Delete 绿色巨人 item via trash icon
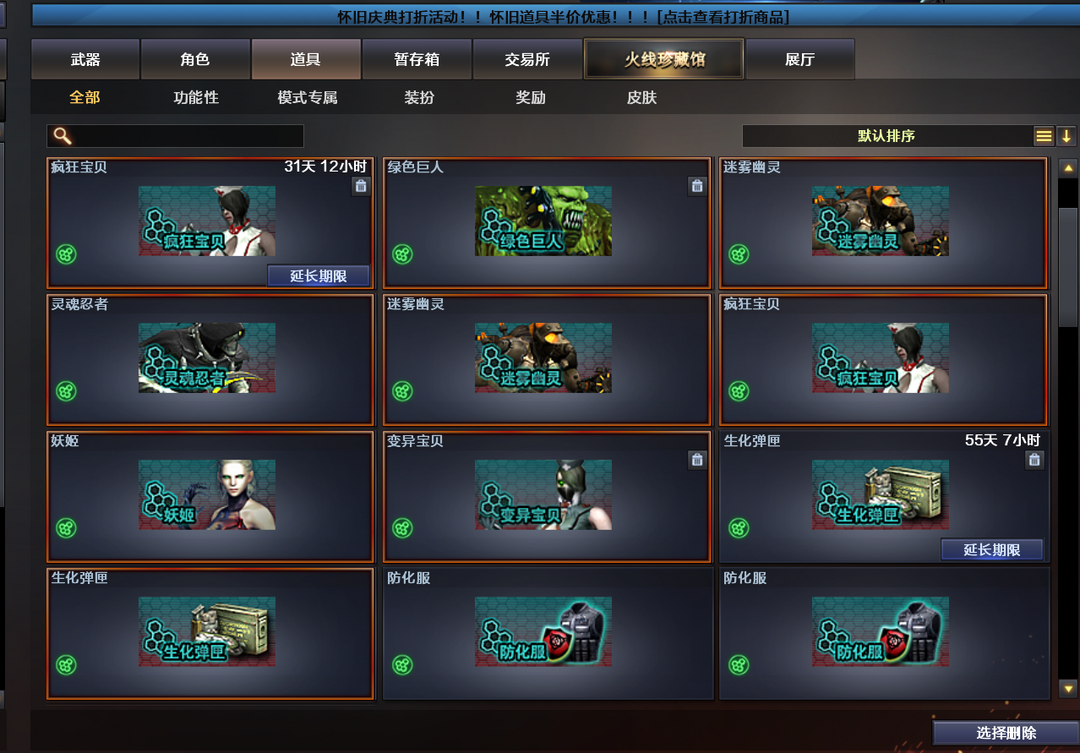The height and width of the screenshot is (753, 1080). [x=697, y=186]
